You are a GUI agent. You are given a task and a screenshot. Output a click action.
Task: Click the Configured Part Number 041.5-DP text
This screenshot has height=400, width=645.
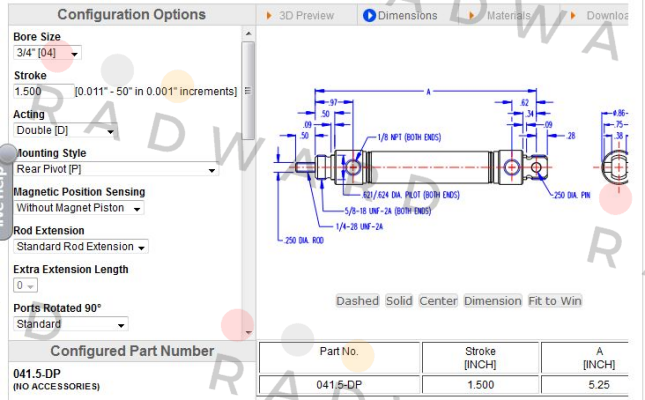pos(37,374)
